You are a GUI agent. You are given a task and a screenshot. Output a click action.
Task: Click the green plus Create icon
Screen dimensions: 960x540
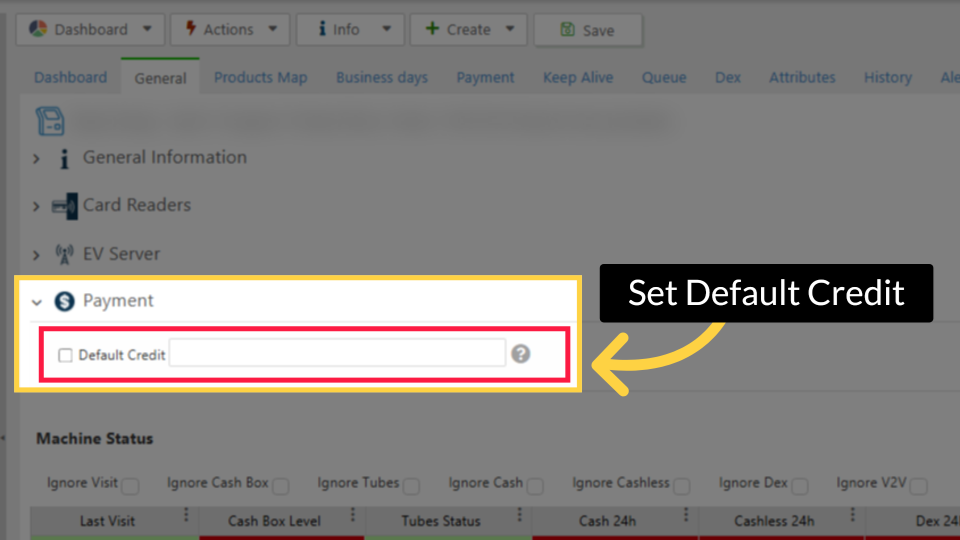(432, 28)
